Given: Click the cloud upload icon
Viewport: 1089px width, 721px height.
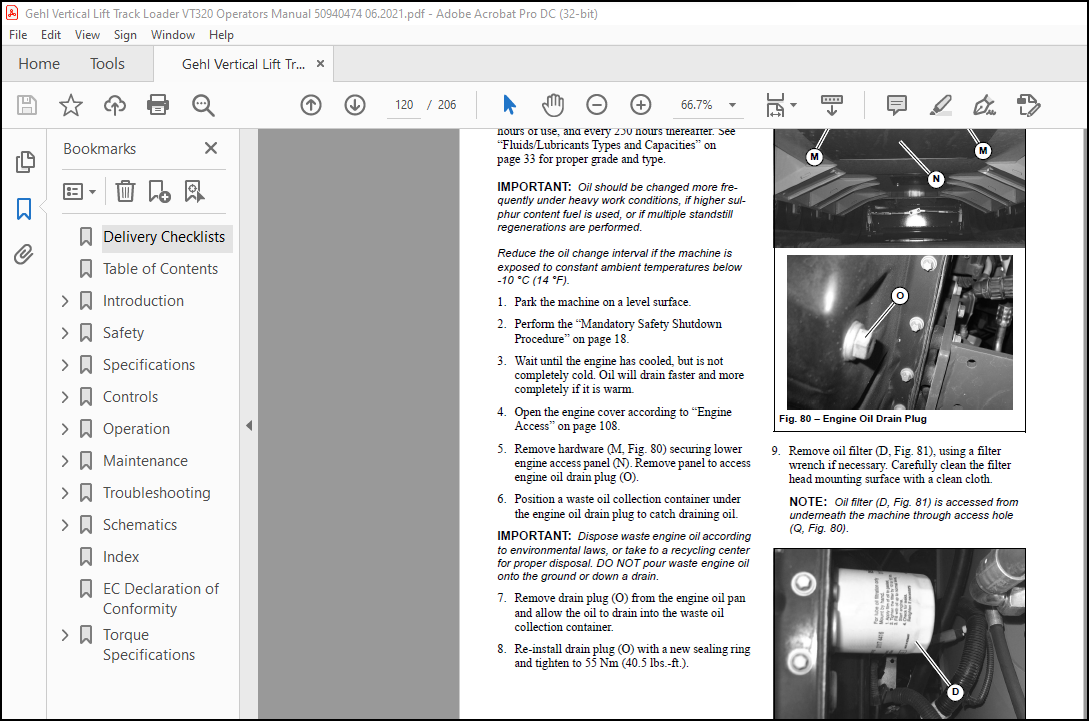Looking at the screenshot, I should 115,105.
